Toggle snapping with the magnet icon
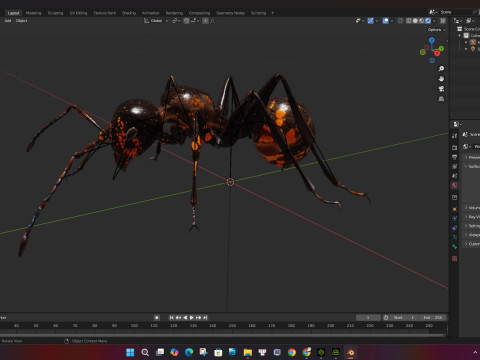480x360 pixels. click(186, 21)
